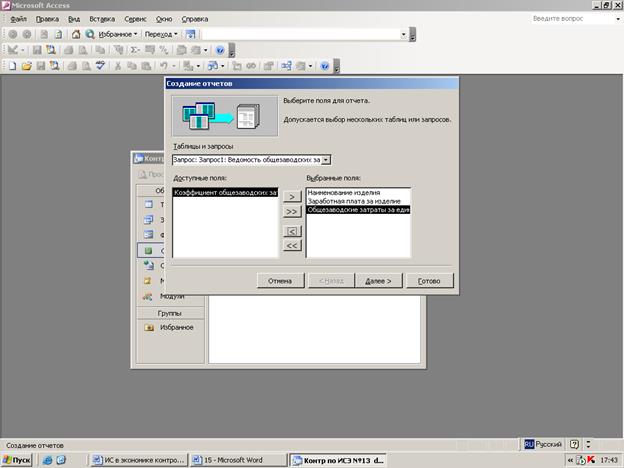Open the Script Editor icon
Viewport: 624px width, 468px height.
coord(251,66)
